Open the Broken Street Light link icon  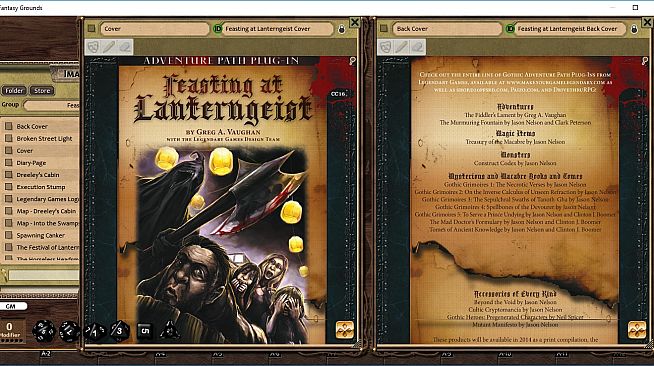[8, 138]
